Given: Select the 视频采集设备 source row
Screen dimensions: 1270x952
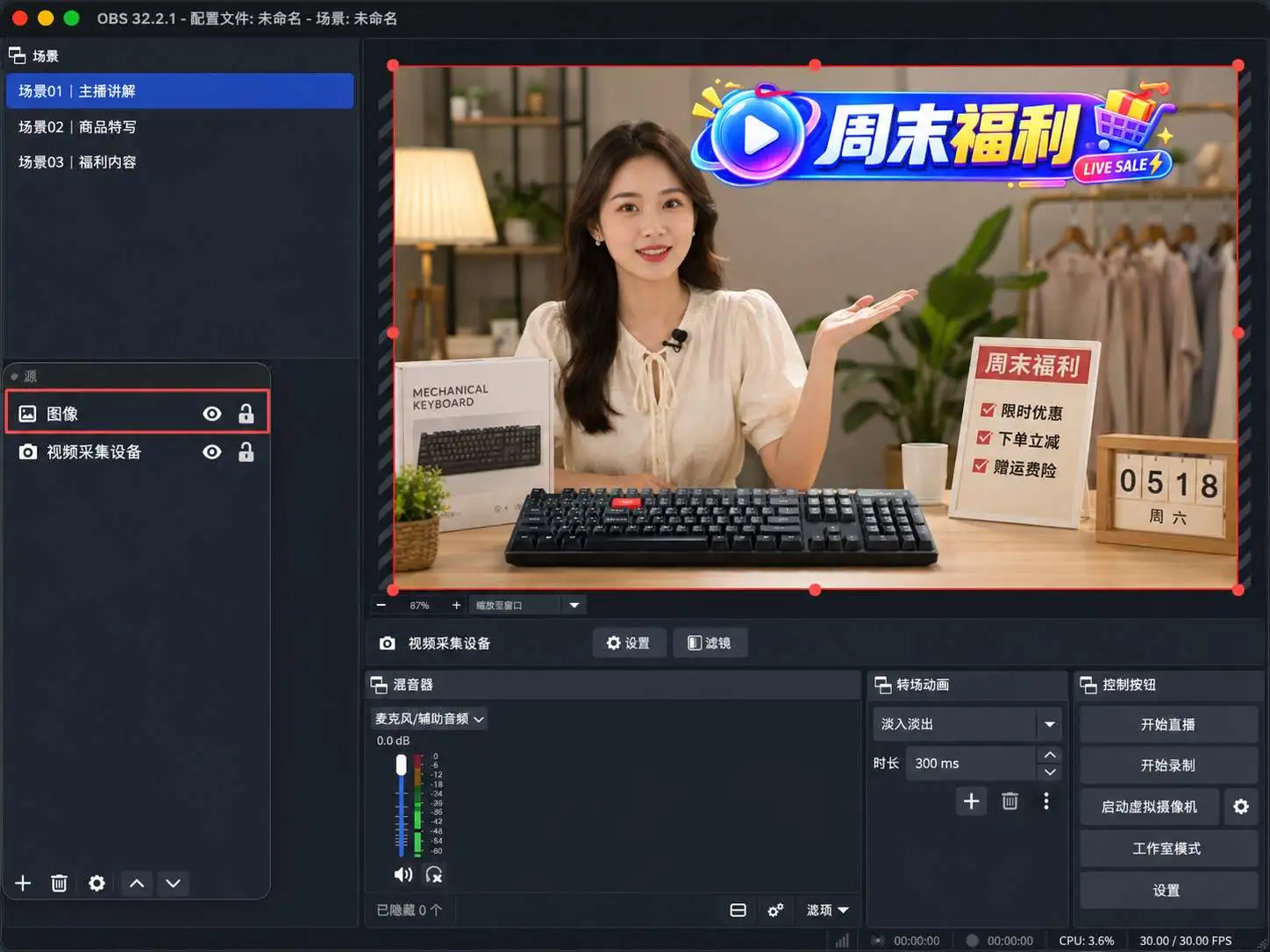Looking at the screenshot, I should click(137, 452).
